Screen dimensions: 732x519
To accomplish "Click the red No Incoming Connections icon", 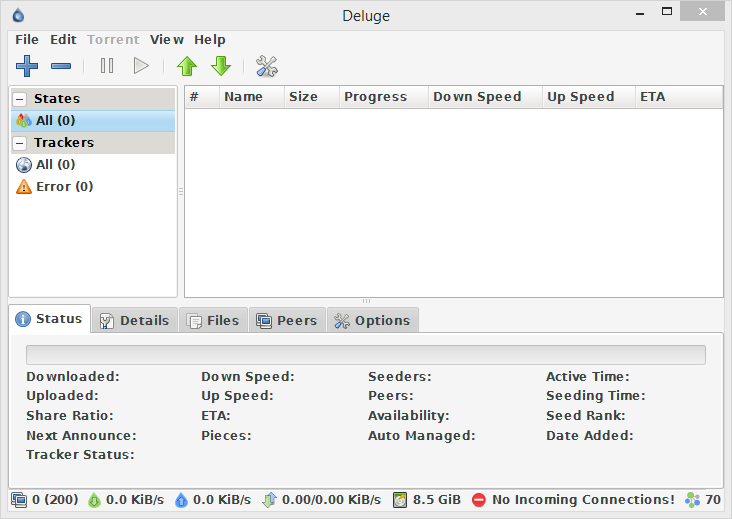I will click(479, 500).
